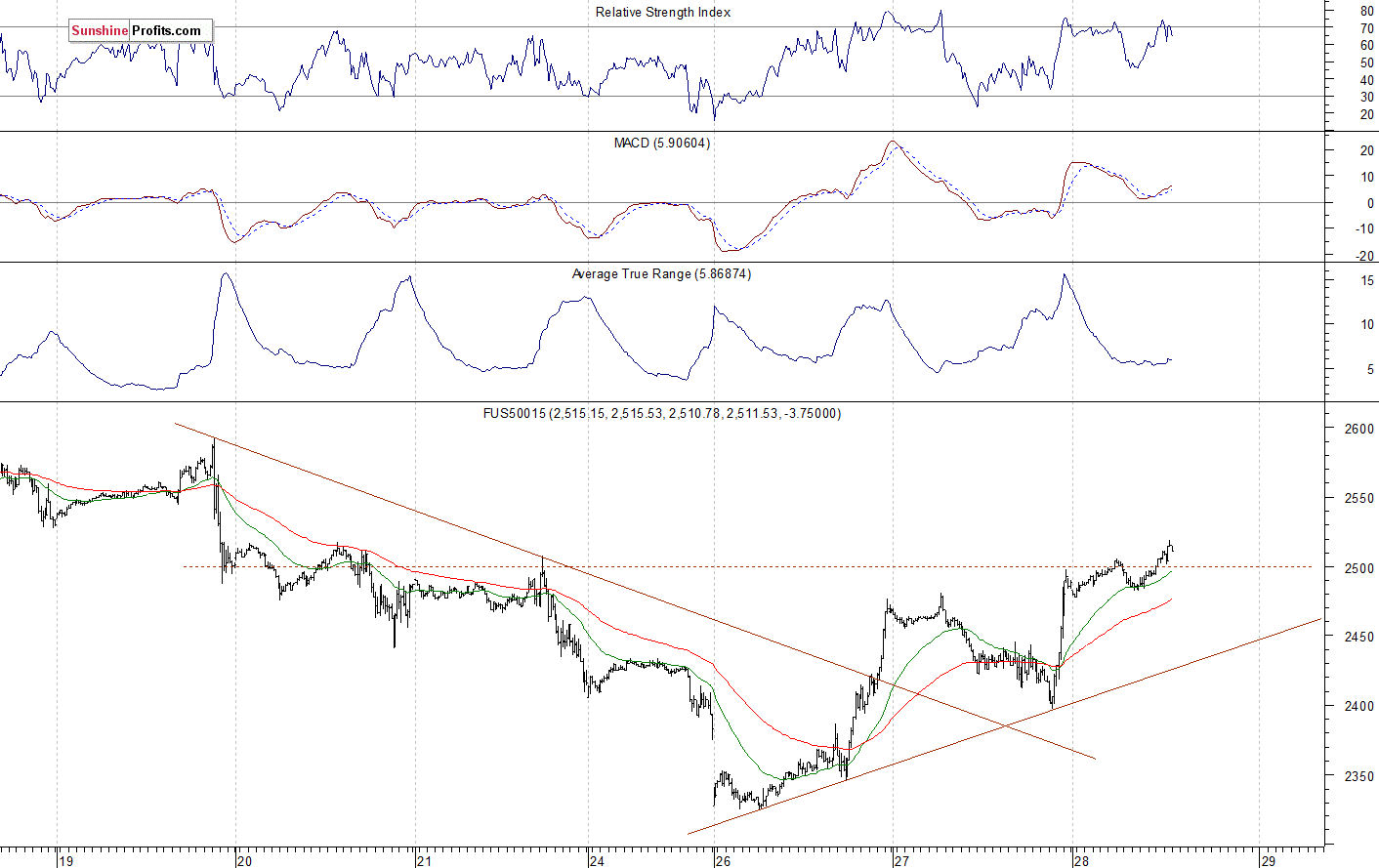1379x868 pixels.
Task: Click date label 19 on time axis
Action: [x=65, y=861]
